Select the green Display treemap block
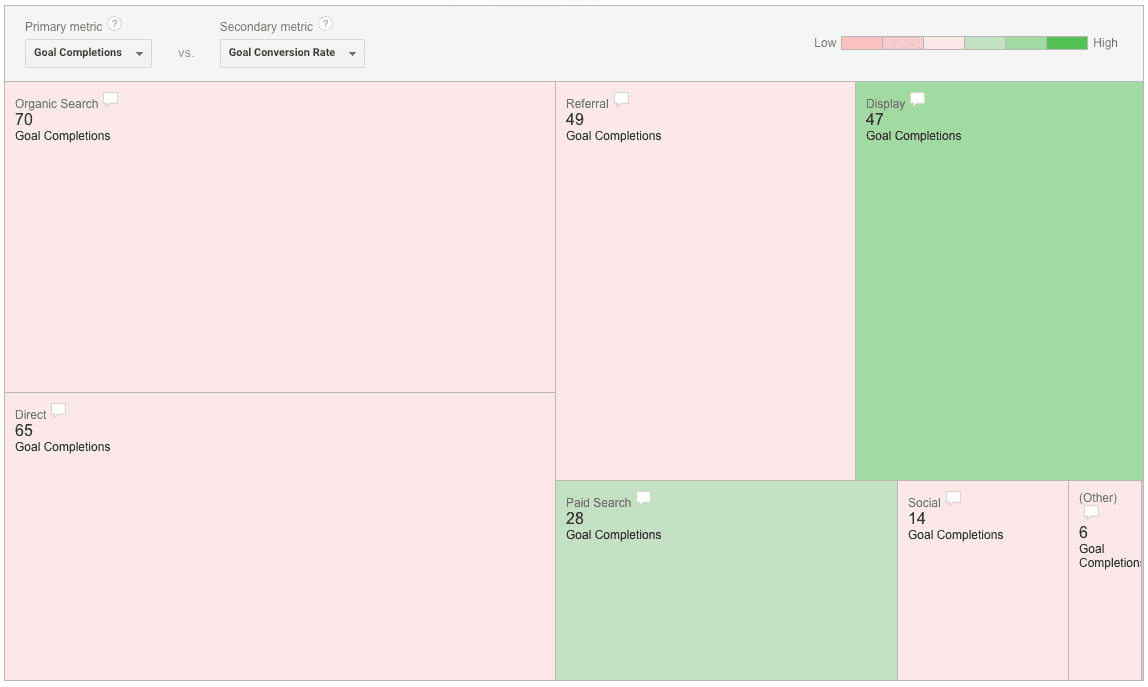Screen dimensions: 1148x687 999,281
